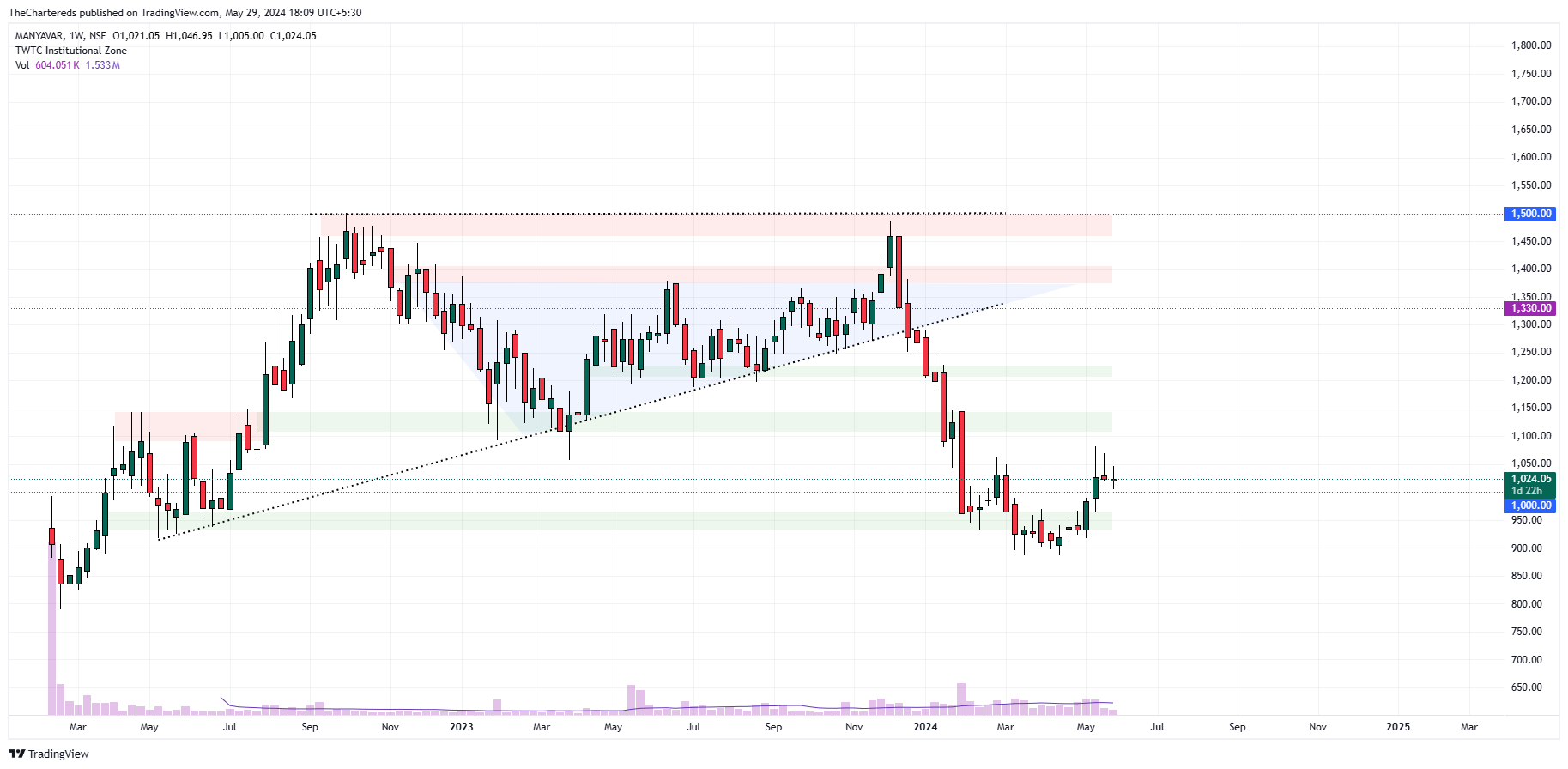Click the 1,300.00 price axis label
This screenshot has width=1568, height=769.
coord(1531,324)
